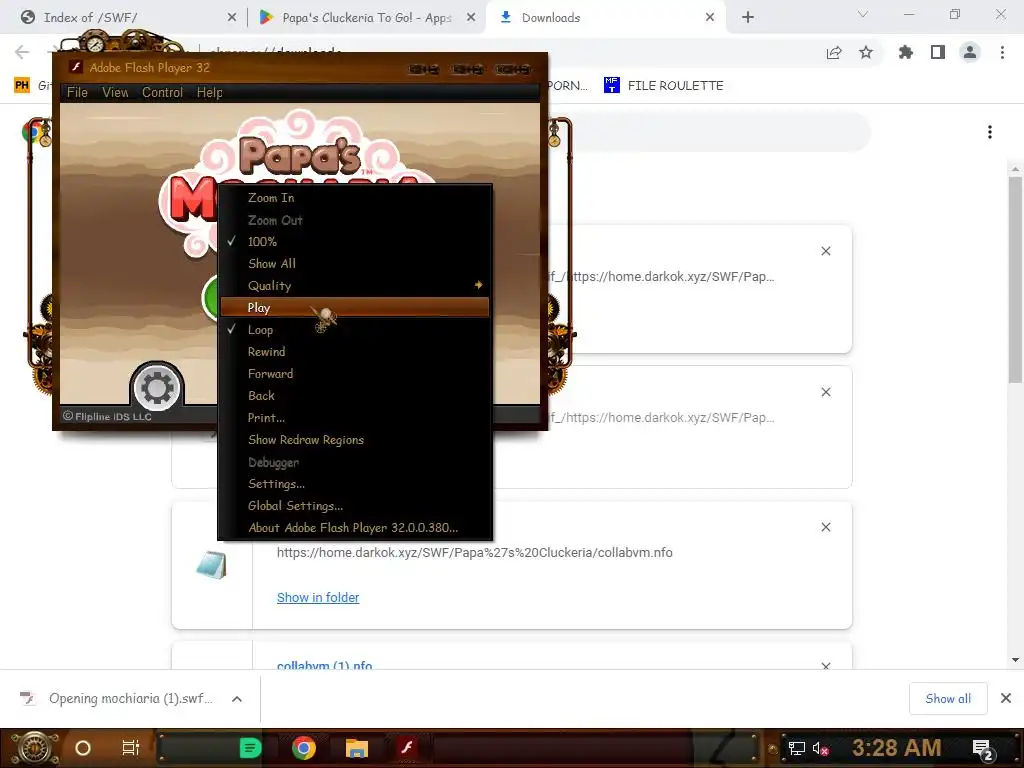Image resolution: width=1024 pixels, height=768 pixels.
Task: Open the Flash Player Help menu
Action: [210, 93]
